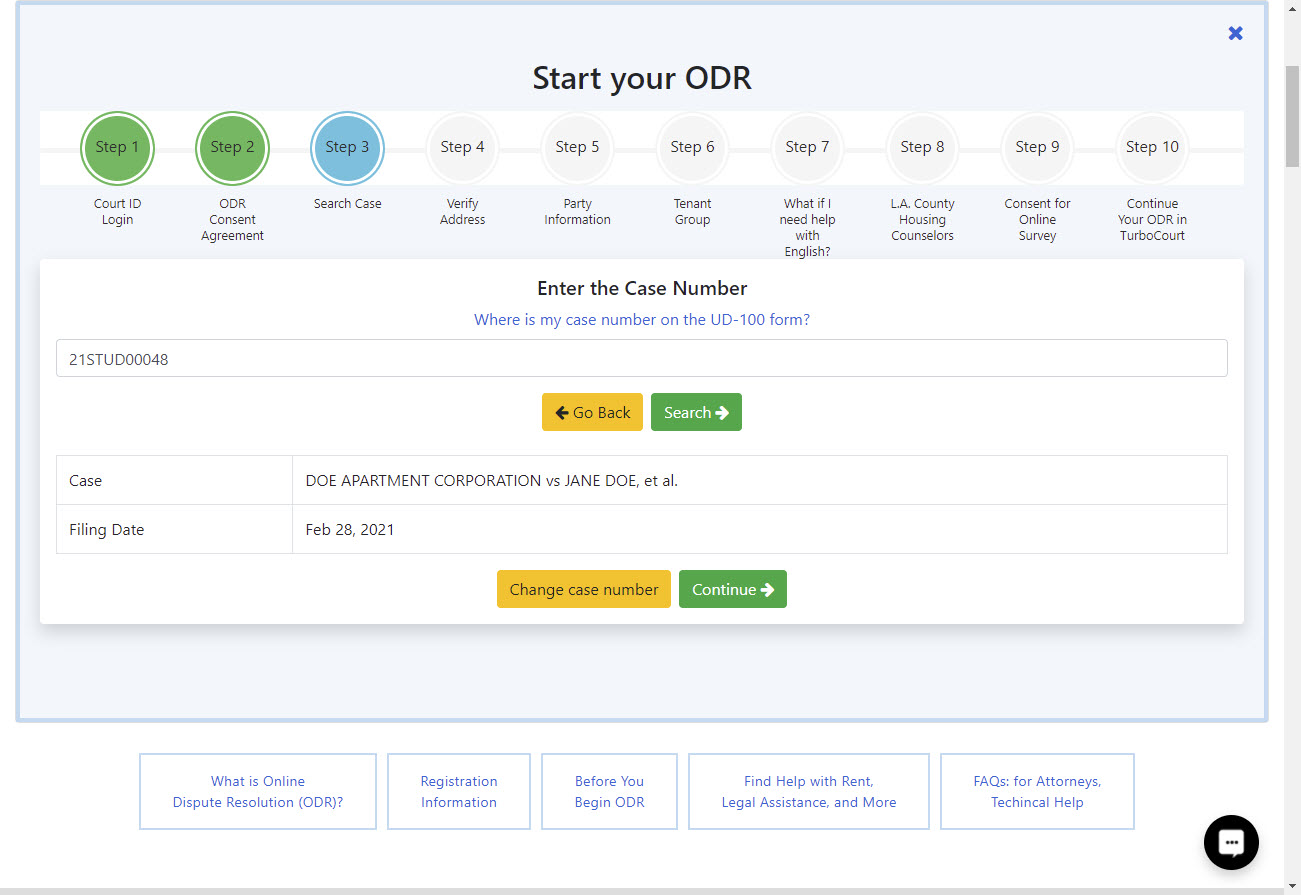This screenshot has height=895, width=1301.
Task: Open 'What is Online Dispute Resolution' page
Action: (x=257, y=791)
